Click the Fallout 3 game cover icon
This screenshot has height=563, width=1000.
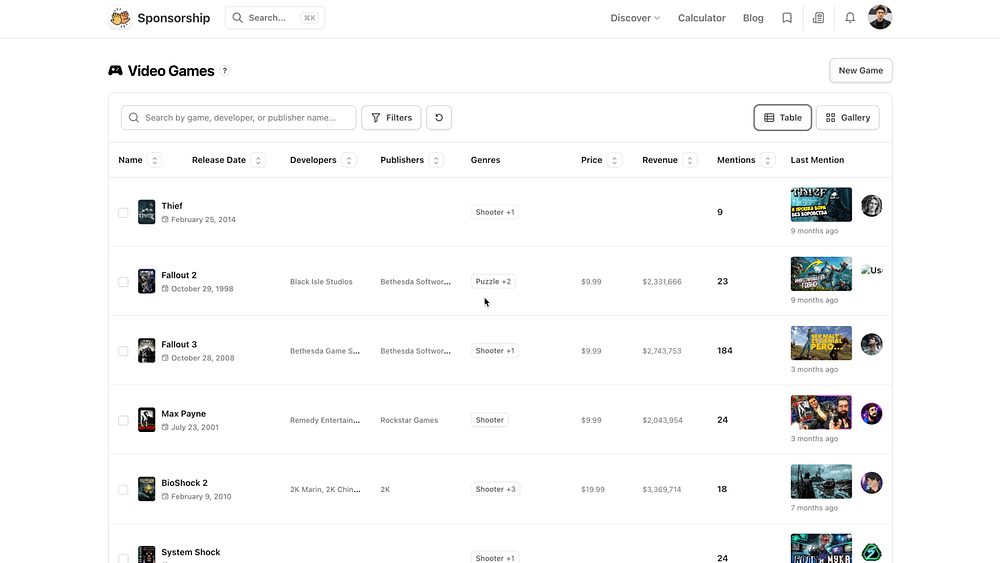147,351
